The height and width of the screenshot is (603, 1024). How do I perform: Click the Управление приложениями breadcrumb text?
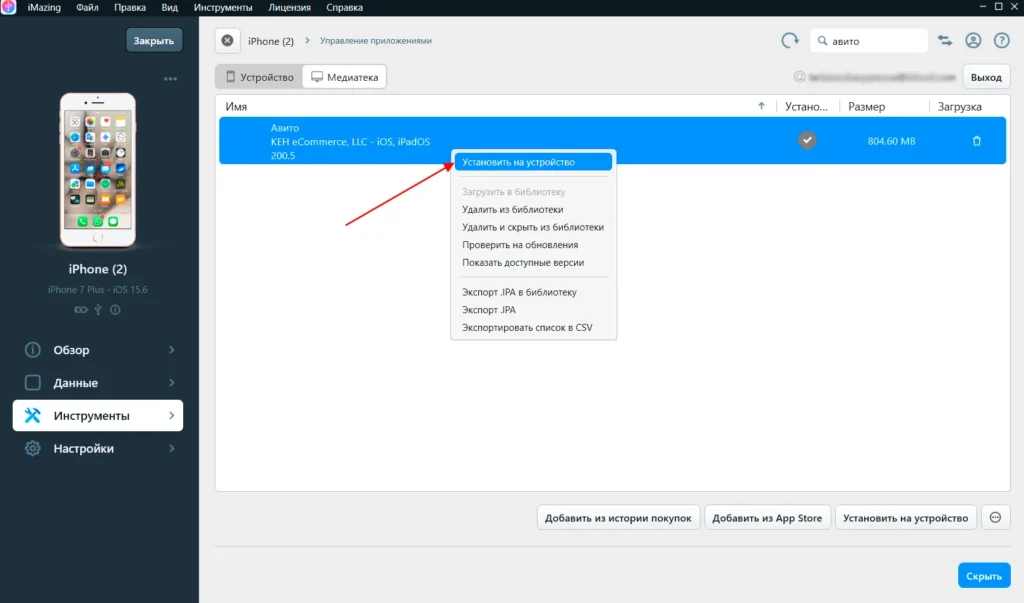(376, 41)
